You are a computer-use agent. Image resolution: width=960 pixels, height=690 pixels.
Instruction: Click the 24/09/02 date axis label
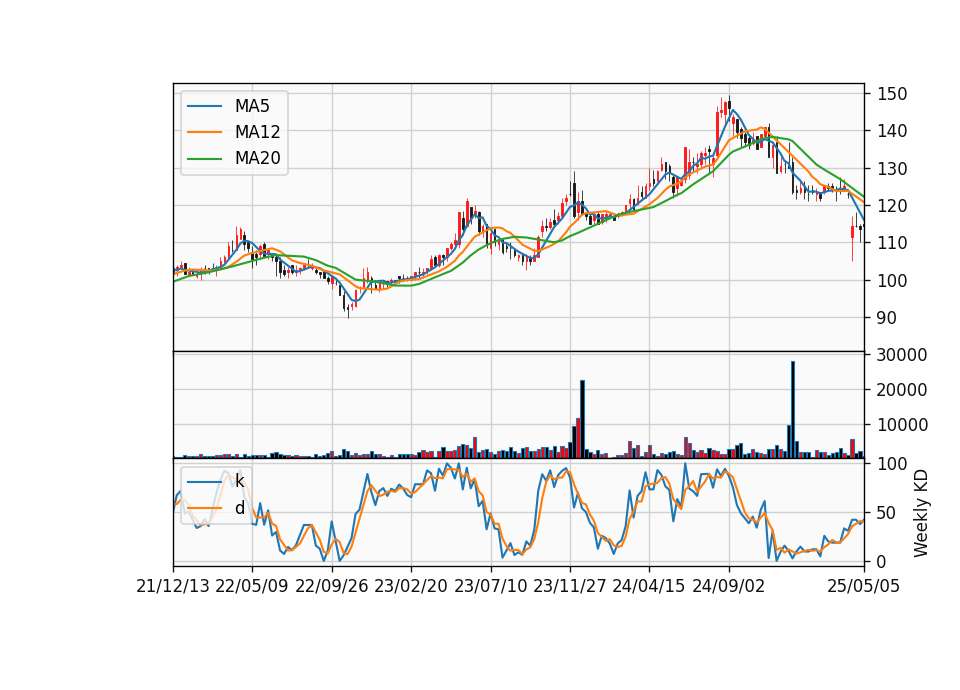click(729, 586)
